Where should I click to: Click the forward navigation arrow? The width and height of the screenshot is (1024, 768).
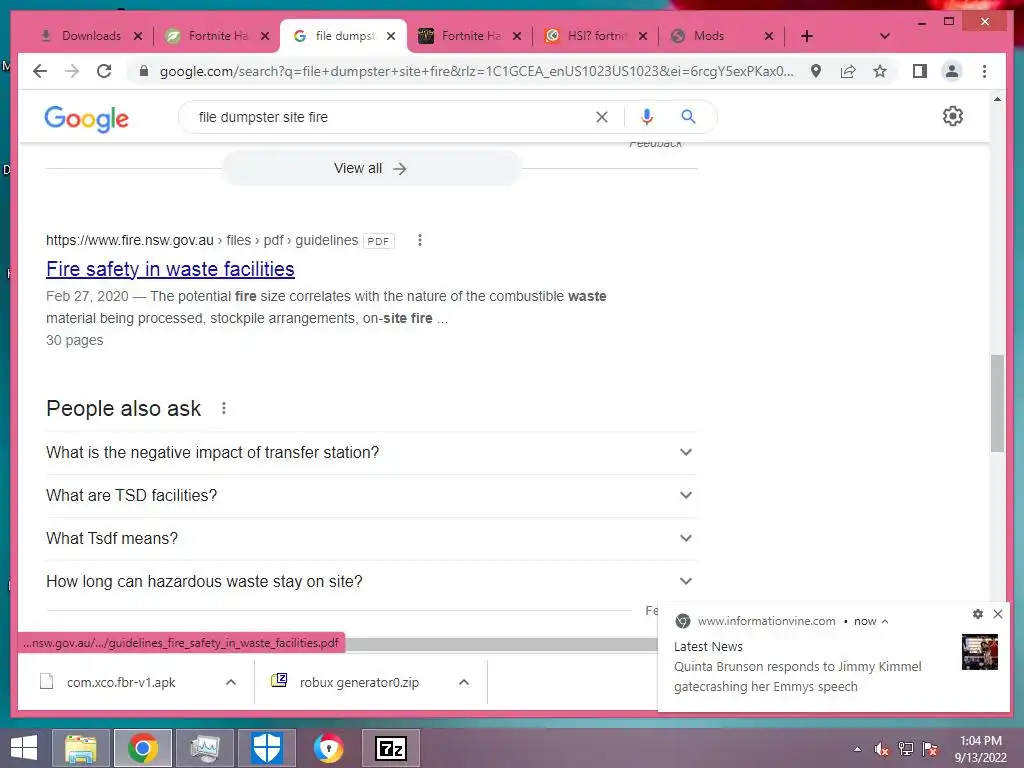72,71
